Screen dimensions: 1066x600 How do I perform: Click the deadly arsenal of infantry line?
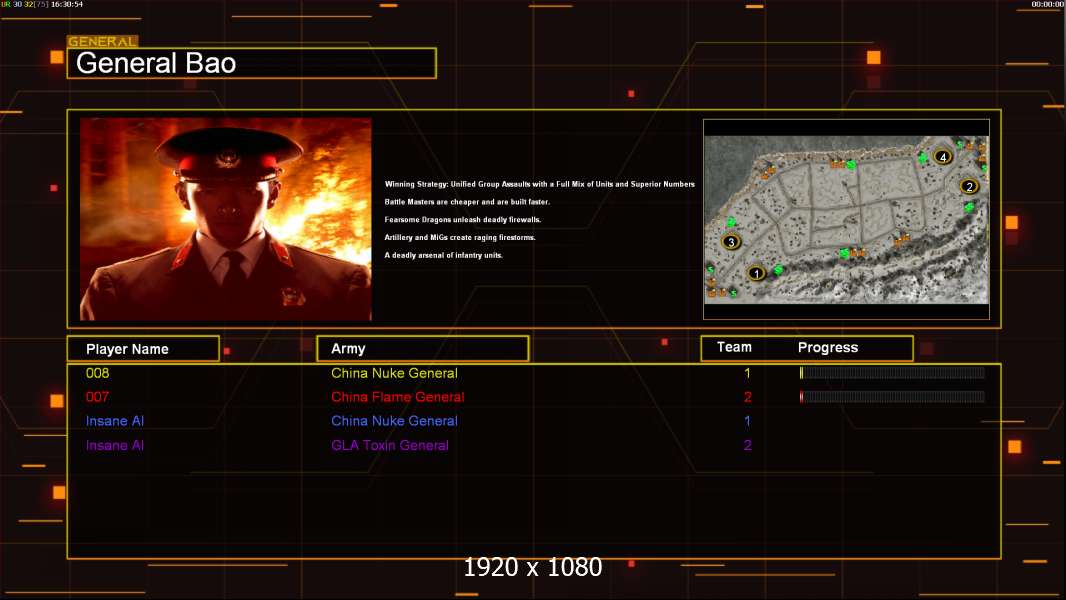click(443, 255)
